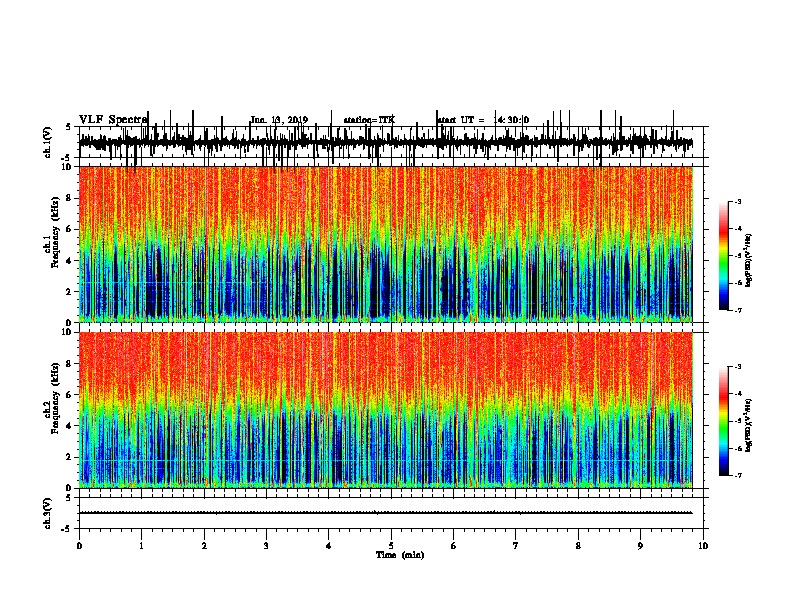The image size is (792, 612).
Task: Click time axis tick label "1"
Action: coord(141,546)
